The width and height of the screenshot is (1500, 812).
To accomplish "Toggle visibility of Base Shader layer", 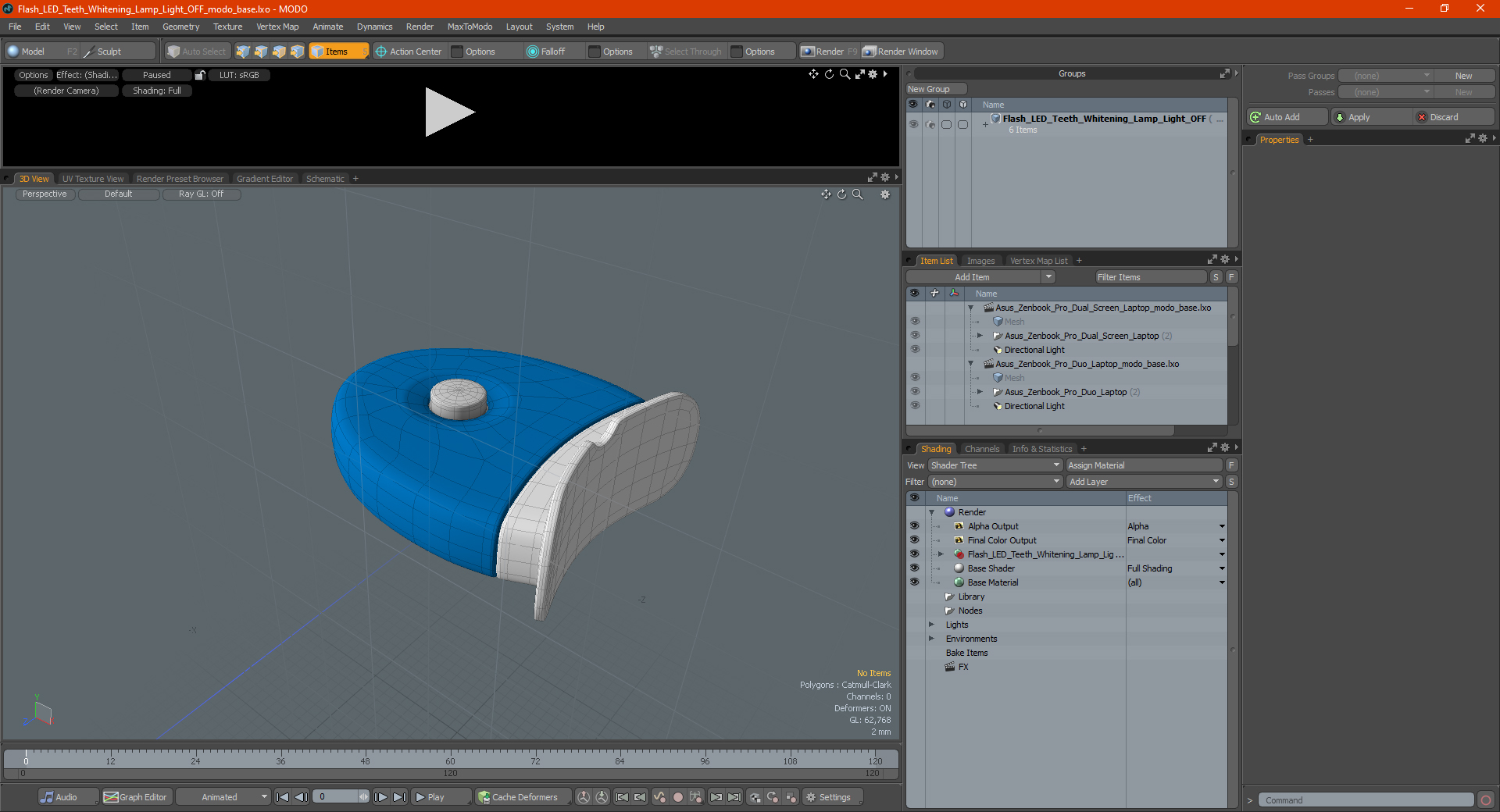I will (914, 568).
